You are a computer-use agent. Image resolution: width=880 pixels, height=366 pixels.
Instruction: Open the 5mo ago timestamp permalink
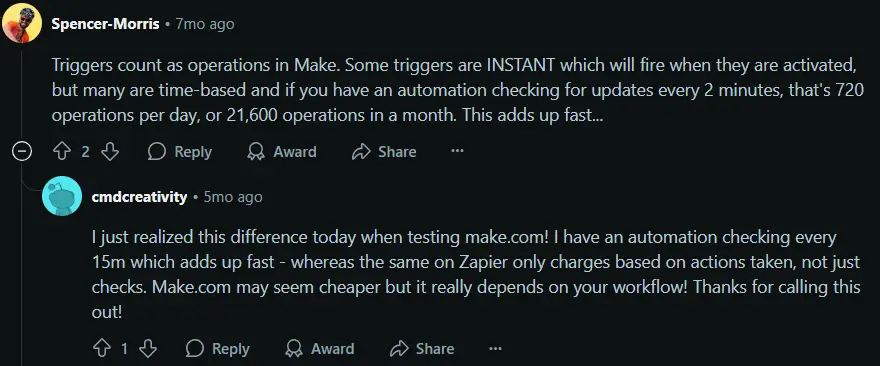click(233, 198)
